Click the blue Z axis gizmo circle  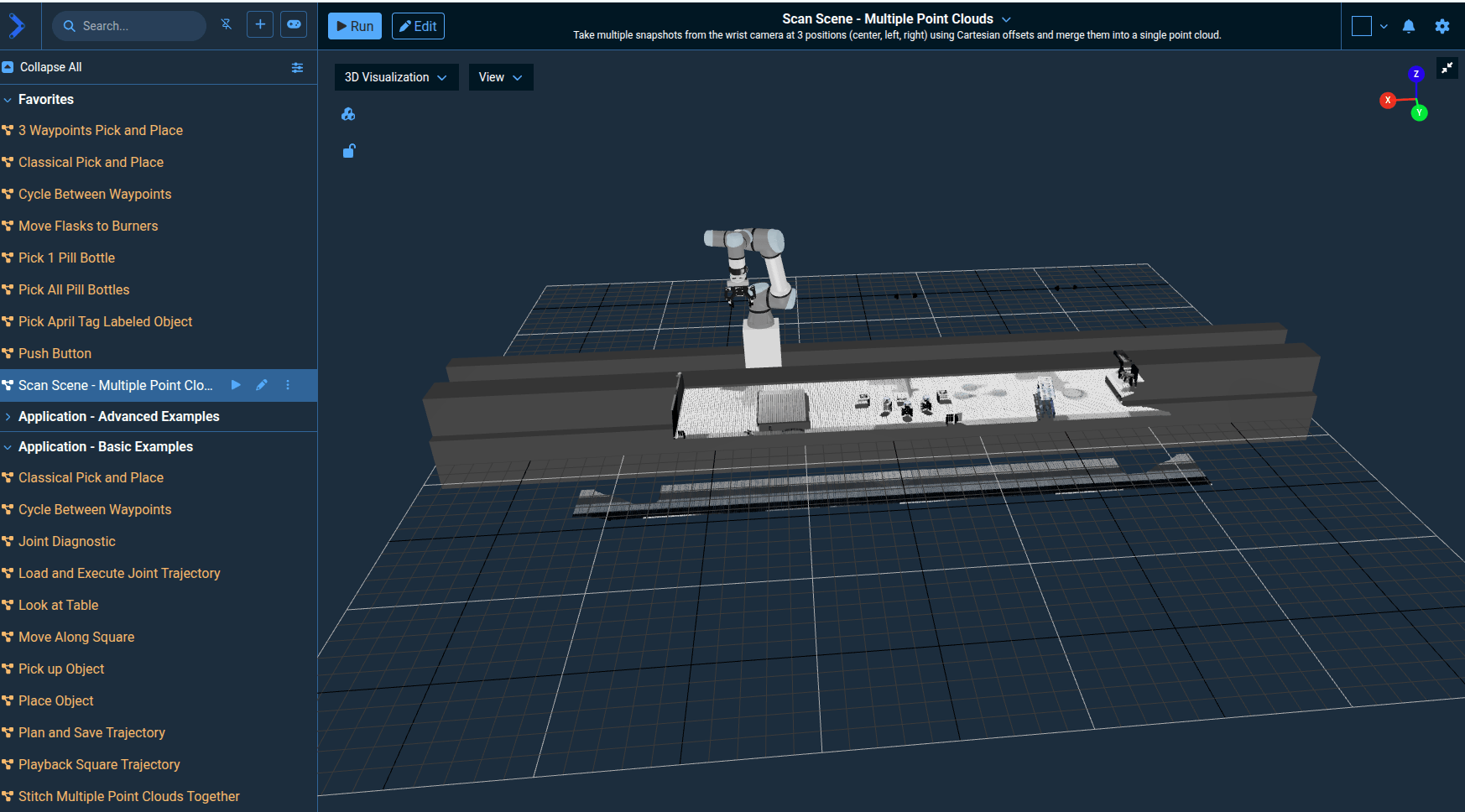coord(1416,74)
